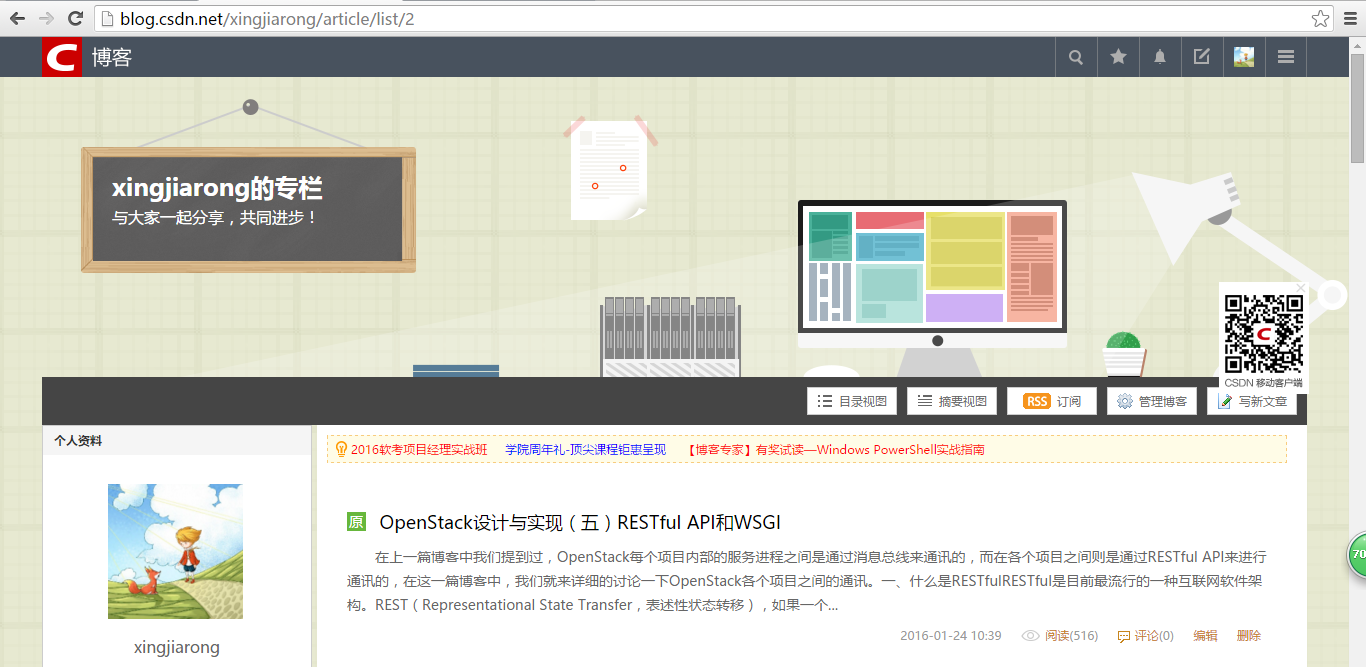Click the CSDN mobile client QR code
Screen dimensions: 1366x667
(x=1264, y=334)
